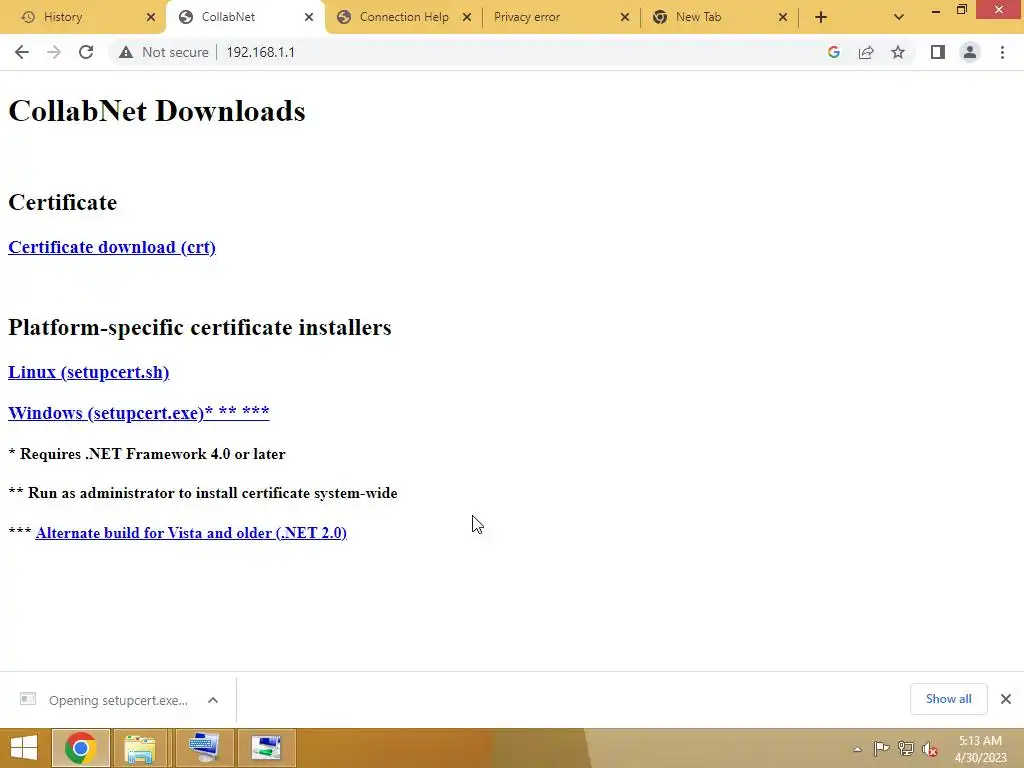
Task: Open the Windows Start button
Action: coord(24,748)
